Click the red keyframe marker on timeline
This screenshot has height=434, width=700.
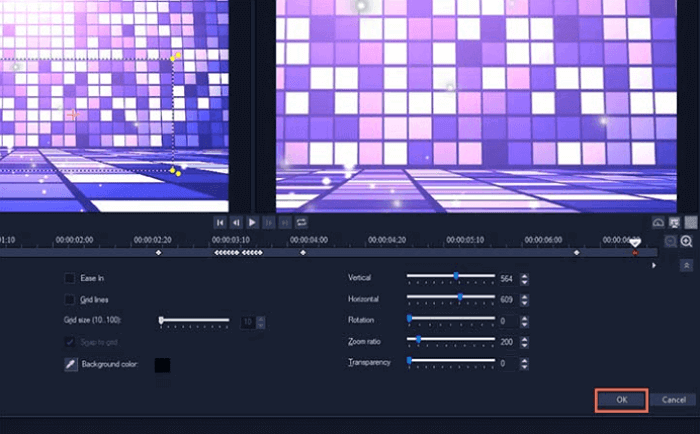pos(634,252)
